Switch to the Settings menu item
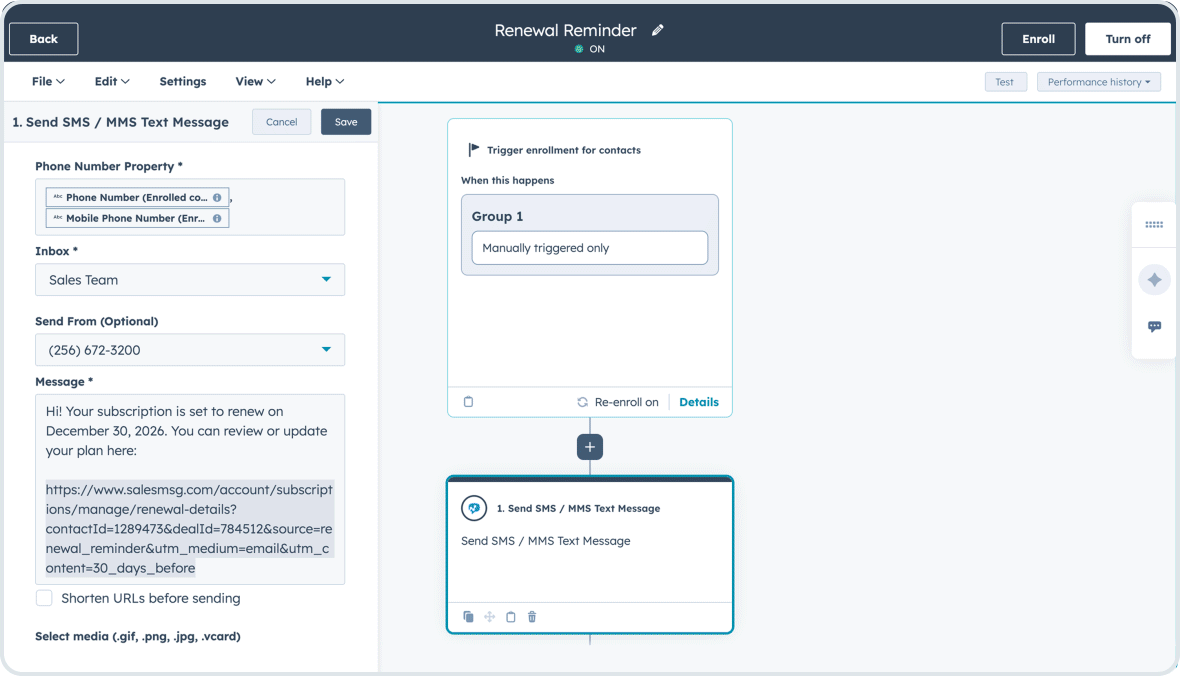Image resolution: width=1180 pixels, height=676 pixels. (182, 81)
